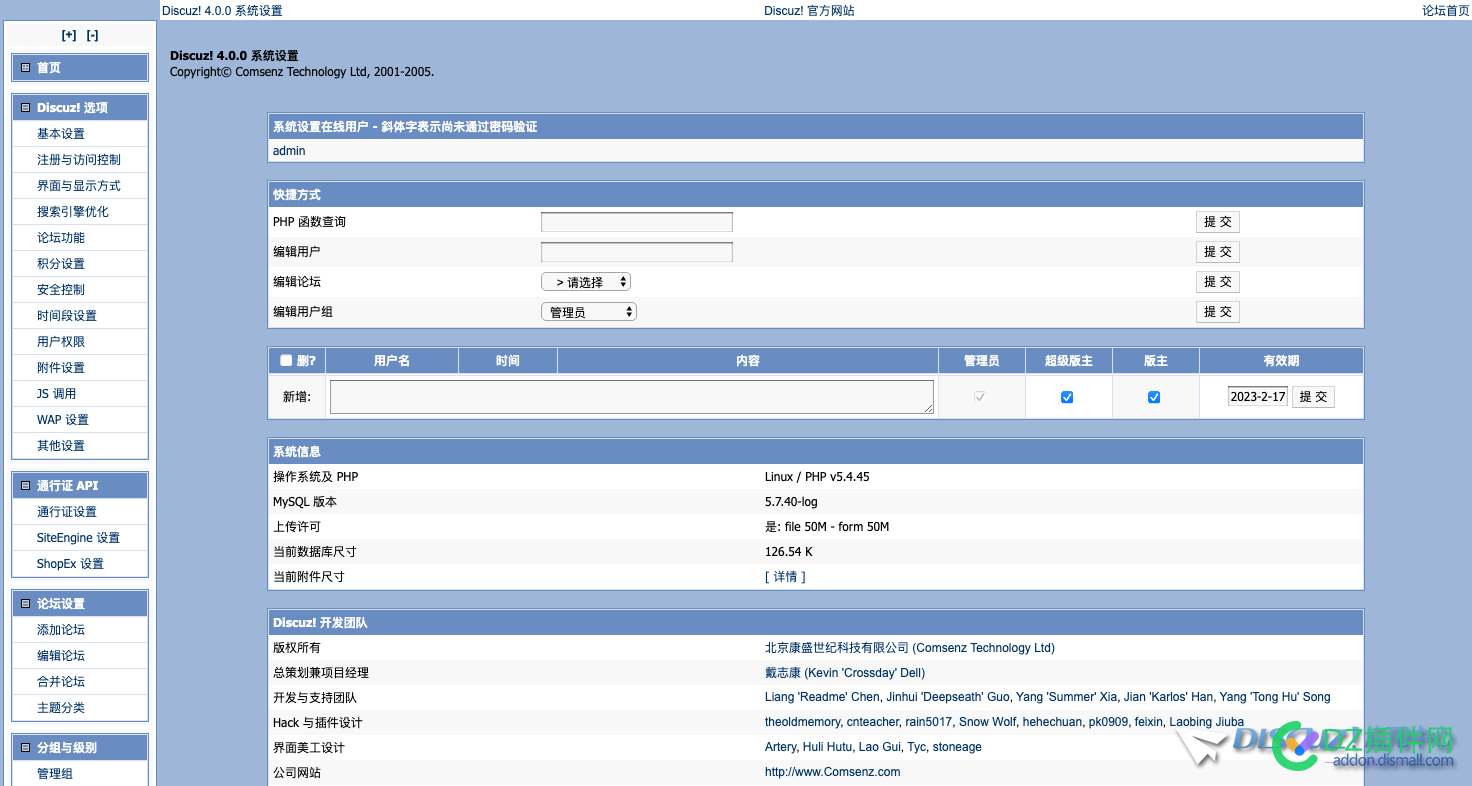Open 搜索引擎优化 in sidebar
Screen dimensions: 1472x786
[73, 212]
